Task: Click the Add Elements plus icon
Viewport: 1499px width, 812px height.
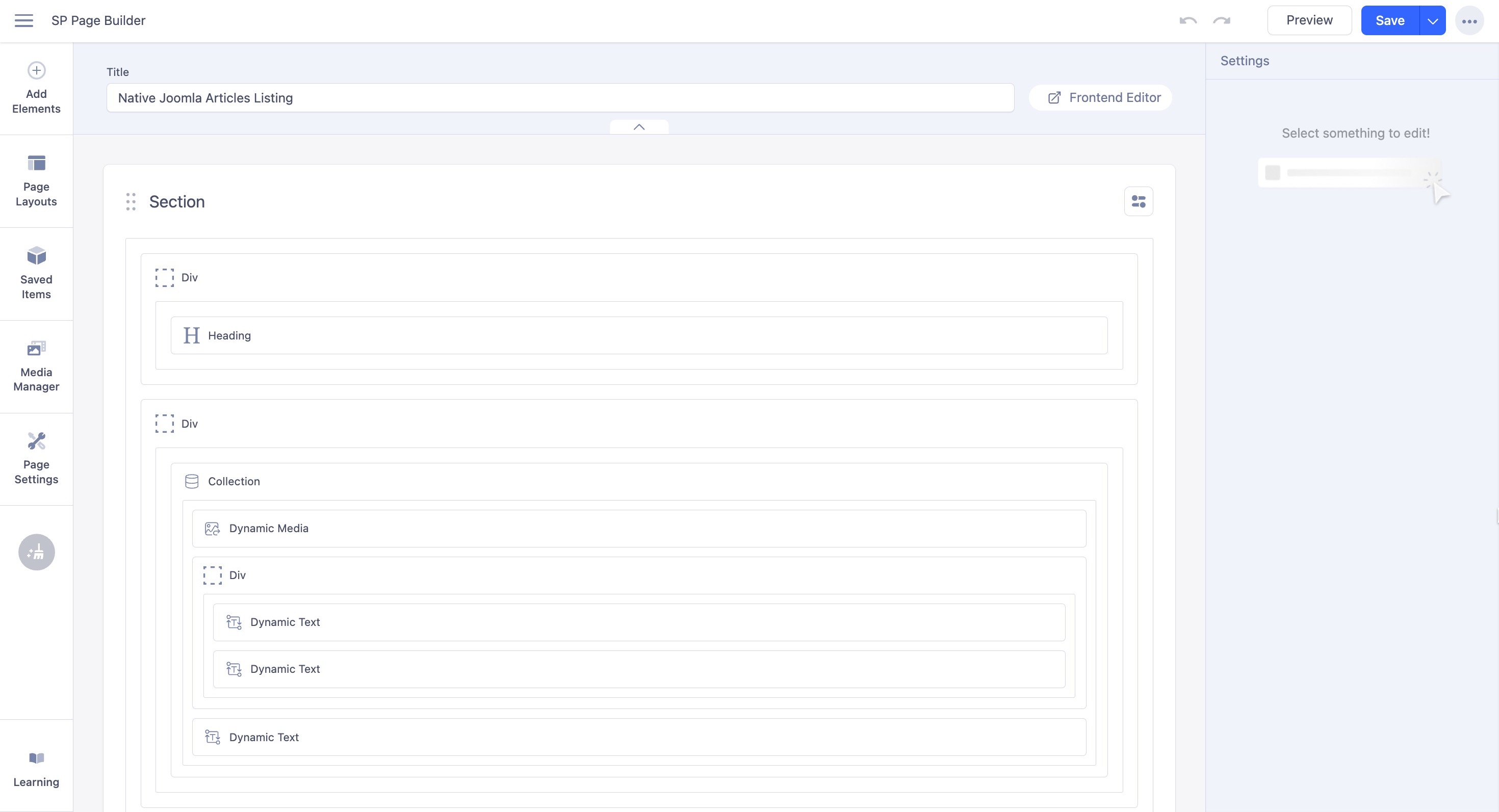Action: point(36,70)
